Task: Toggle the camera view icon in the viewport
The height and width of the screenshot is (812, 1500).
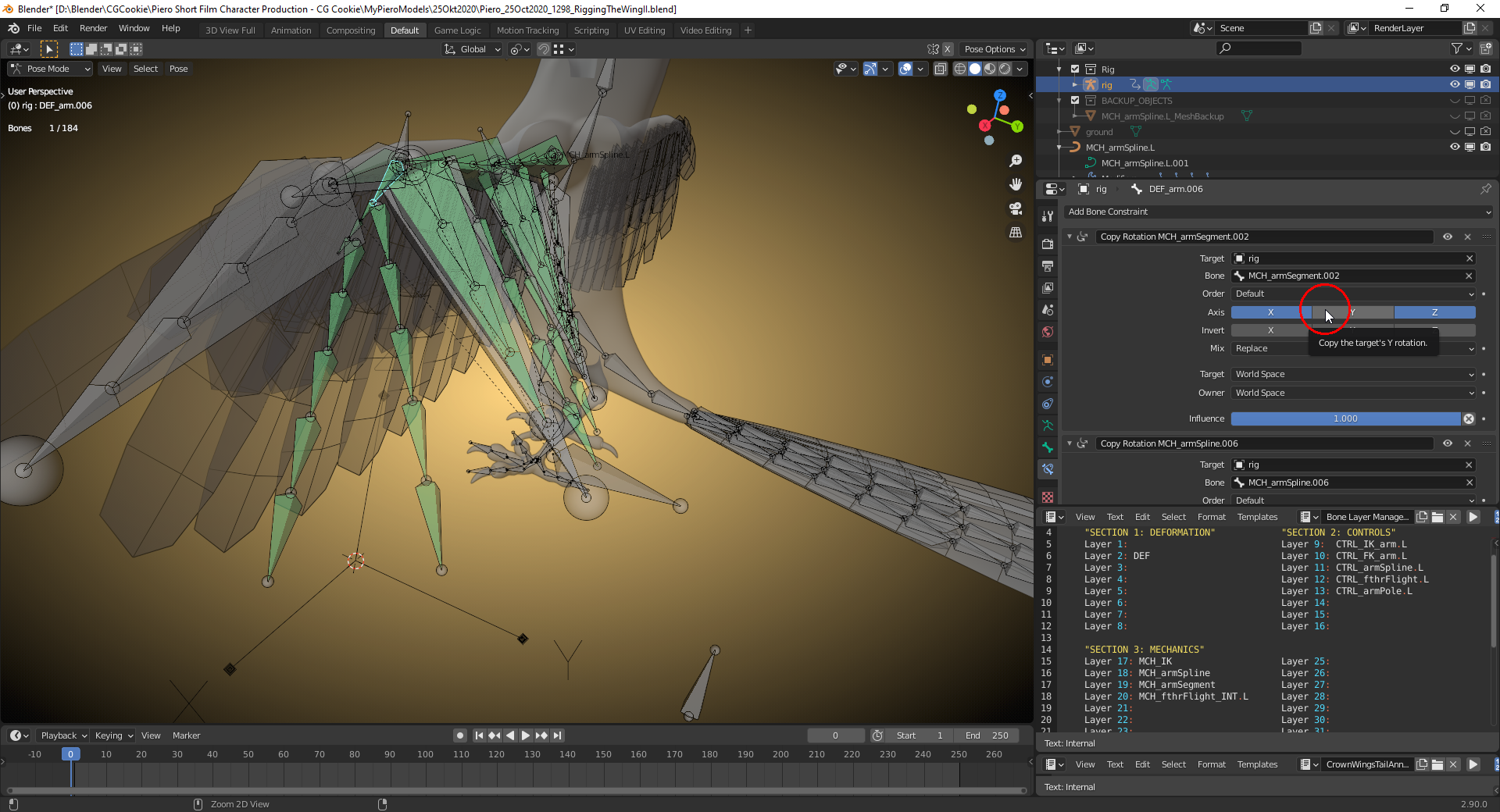Action: tap(1016, 208)
